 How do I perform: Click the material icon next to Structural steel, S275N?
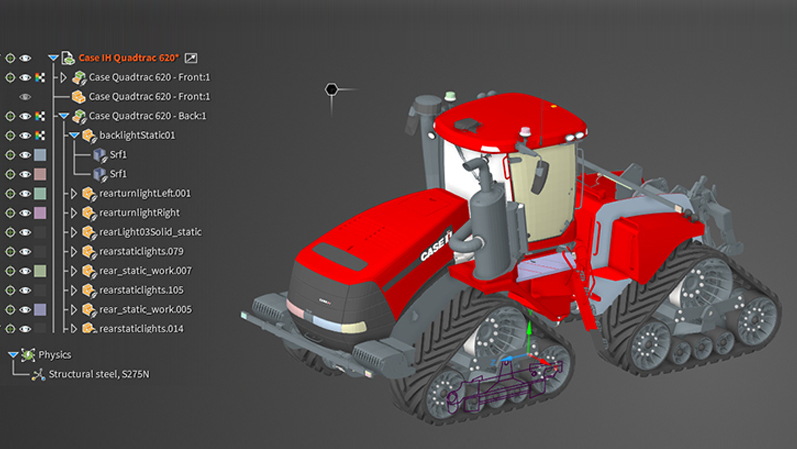tap(38, 375)
